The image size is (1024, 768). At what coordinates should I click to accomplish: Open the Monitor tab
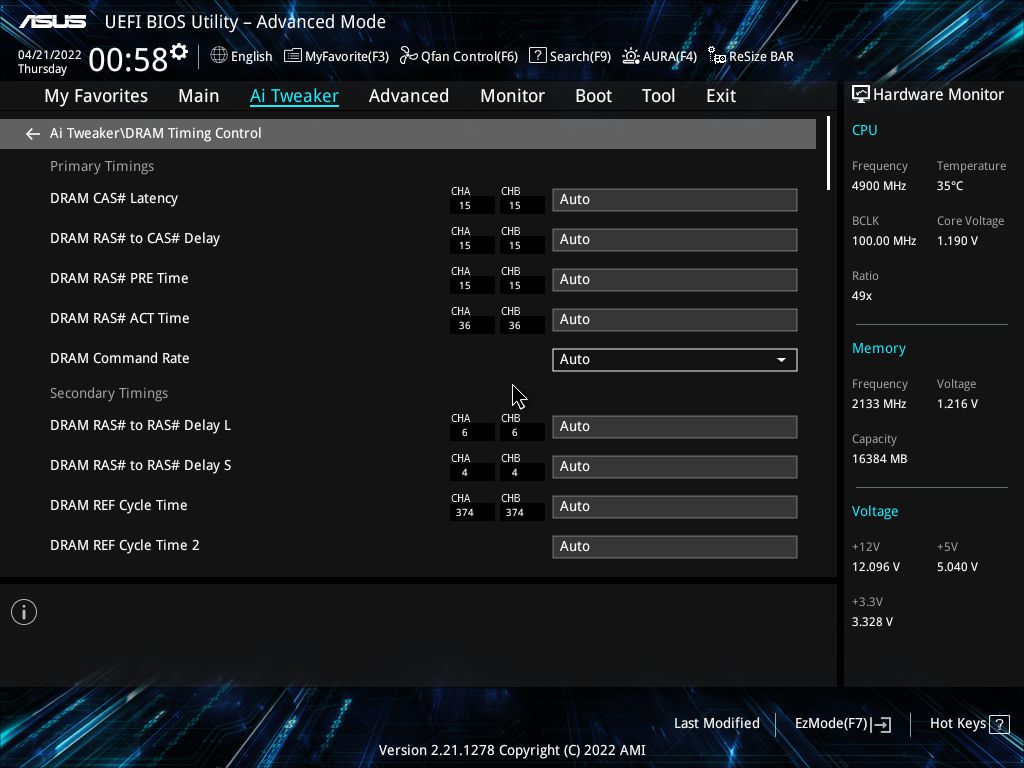(512, 96)
